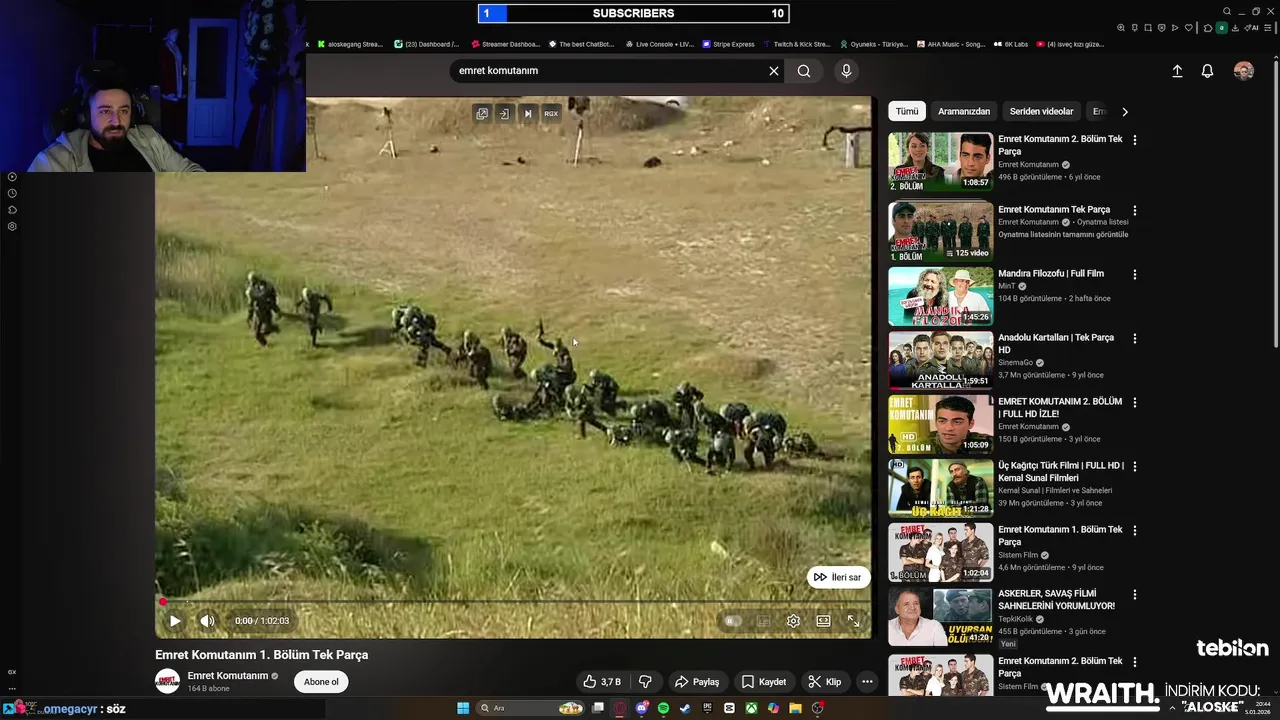Image resolution: width=1280 pixels, height=720 pixels.
Task: Open the Twitch & Kick Stre... bookmark
Action: click(x=796, y=44)
